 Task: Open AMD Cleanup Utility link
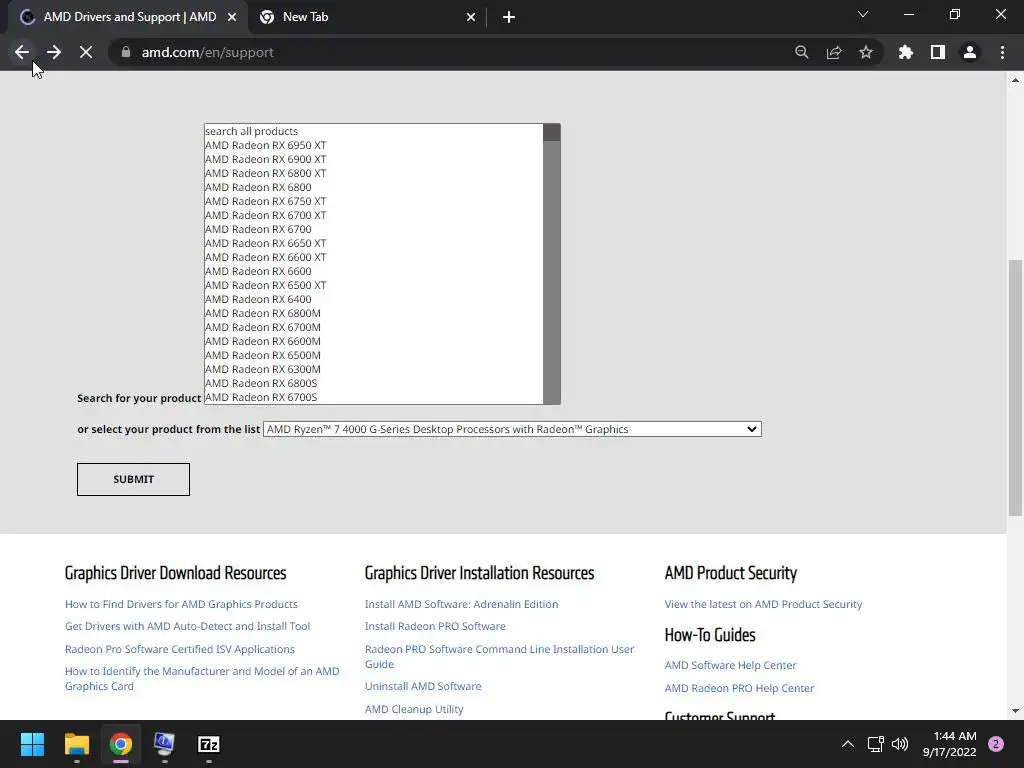[x=414, y=709]
